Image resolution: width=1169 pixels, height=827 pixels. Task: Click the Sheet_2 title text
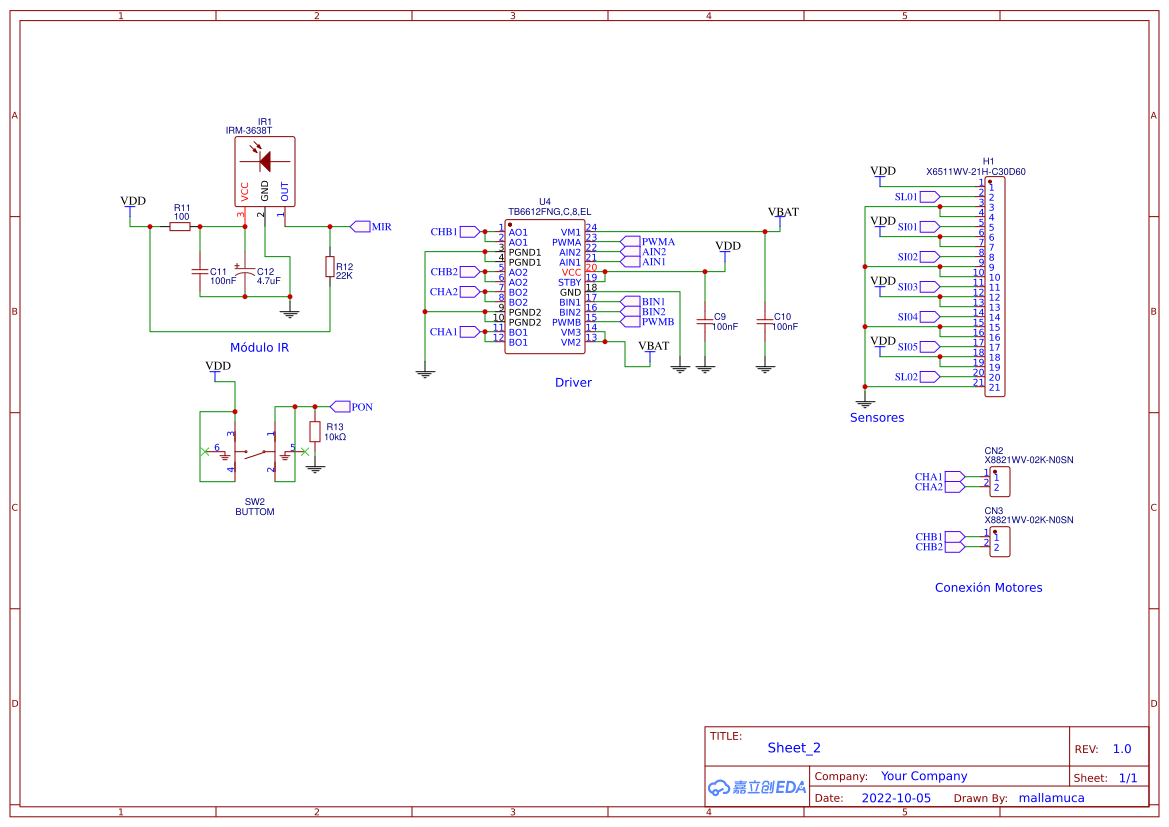(x=793, y=748)
